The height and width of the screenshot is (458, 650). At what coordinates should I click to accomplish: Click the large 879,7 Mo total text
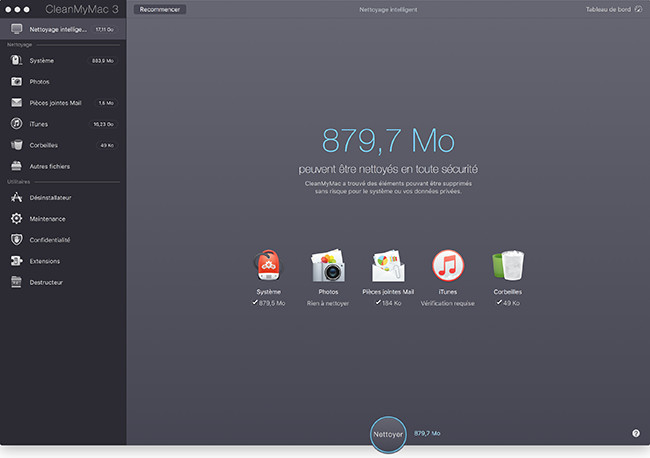tap(388, 141)
